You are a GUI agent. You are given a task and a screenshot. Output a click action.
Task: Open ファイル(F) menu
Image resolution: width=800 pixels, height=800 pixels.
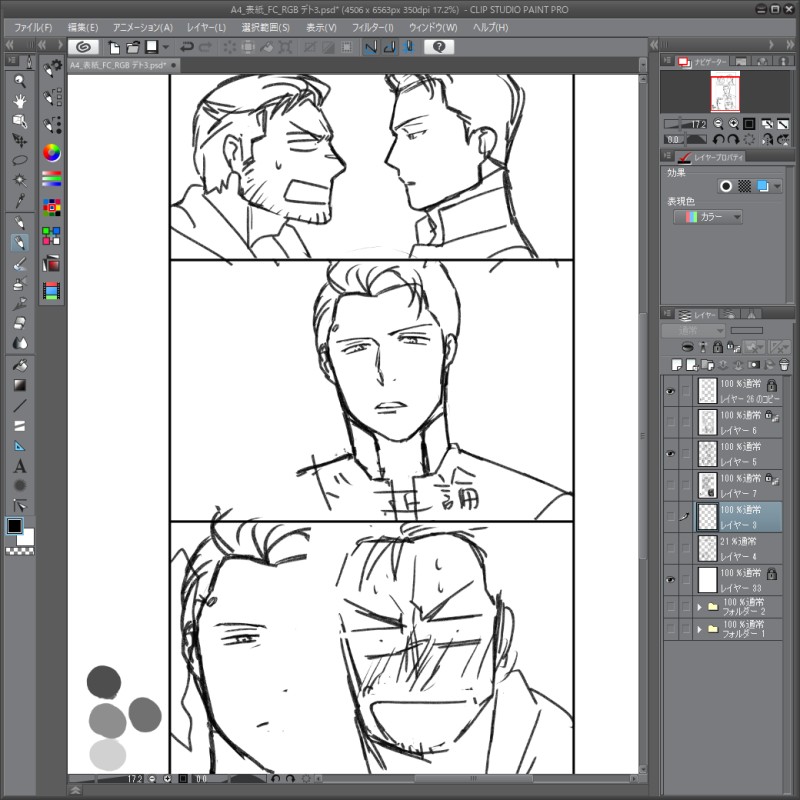click(33, 28)
